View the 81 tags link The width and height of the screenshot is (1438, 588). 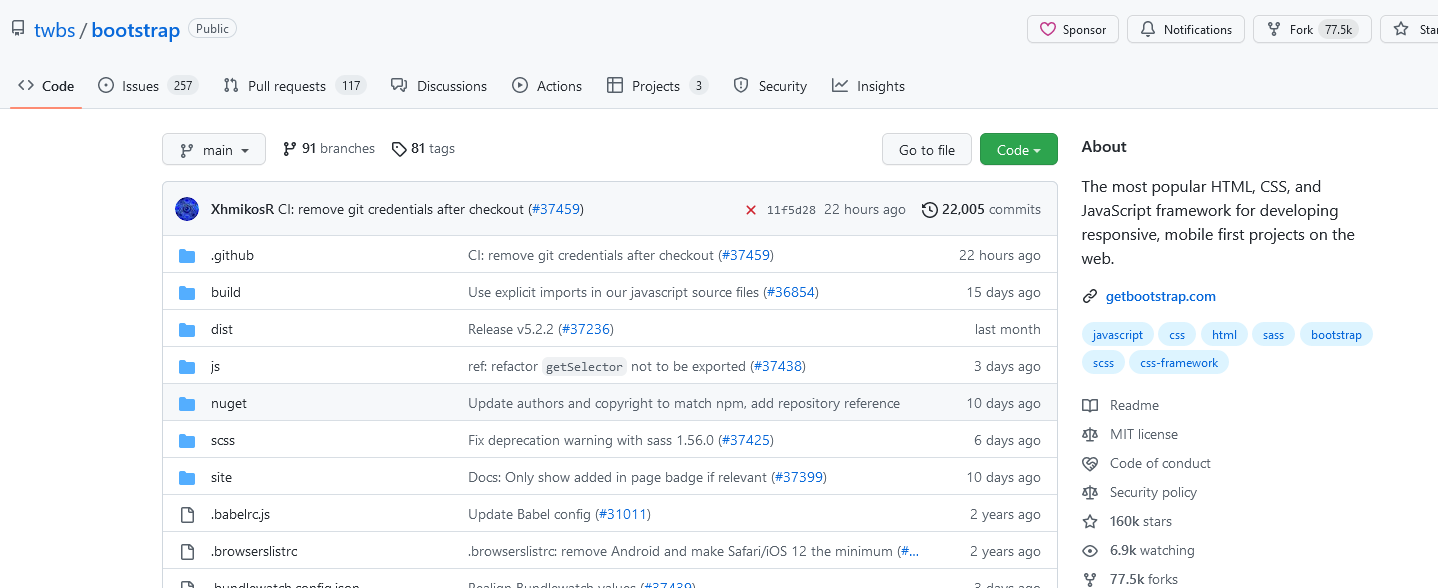423,149
